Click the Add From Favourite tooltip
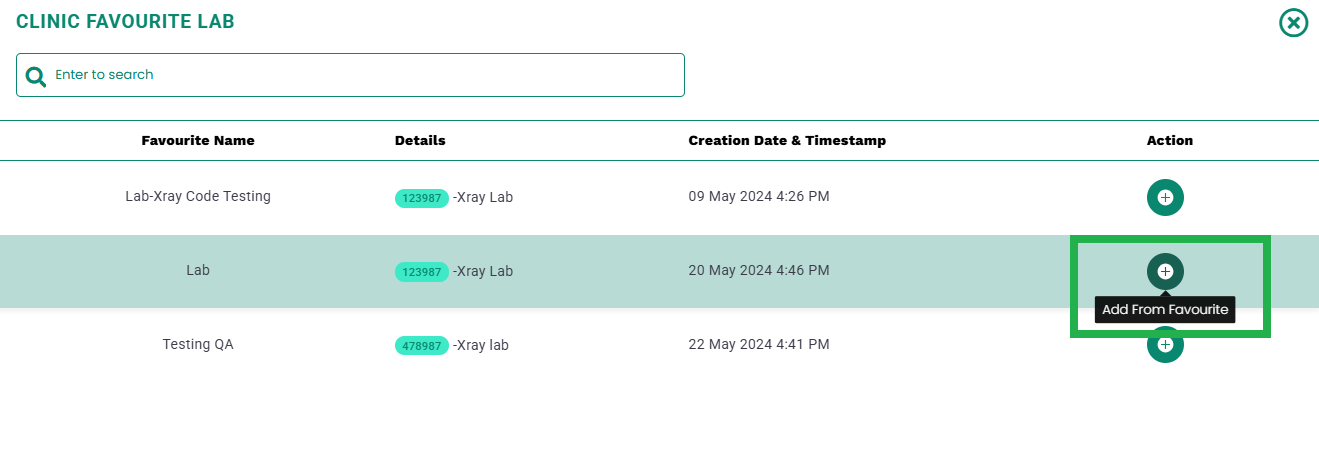This screenshot has height=466, width=1319. click(x=1165, y=310)
